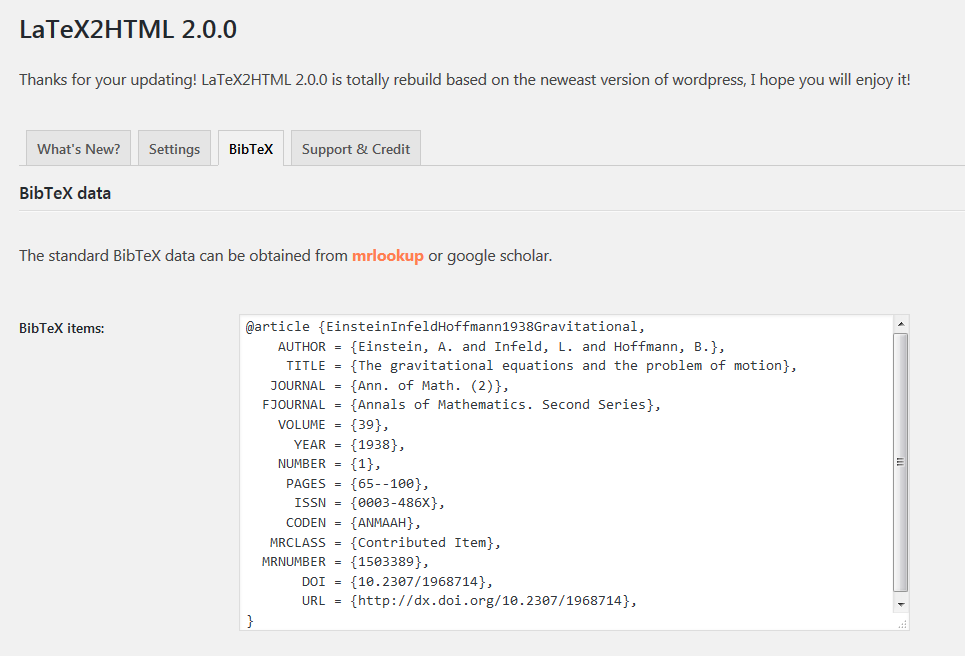The height and width of the screenshot is (656, 965).
Task: Click the textarea scrollbar up arrow
Action: coord(900,324)
